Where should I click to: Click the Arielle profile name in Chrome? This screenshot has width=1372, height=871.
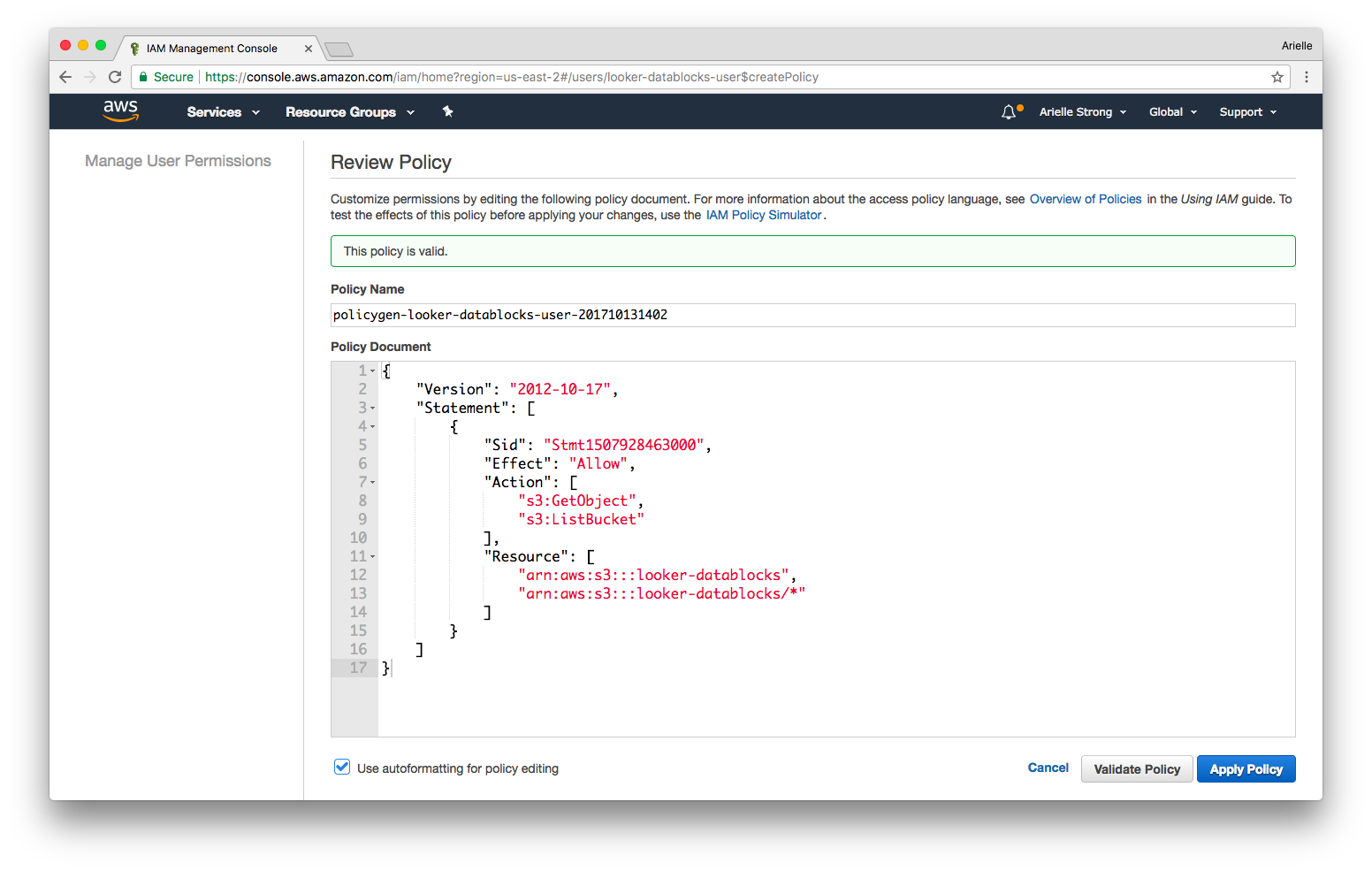coord(1297,46)
